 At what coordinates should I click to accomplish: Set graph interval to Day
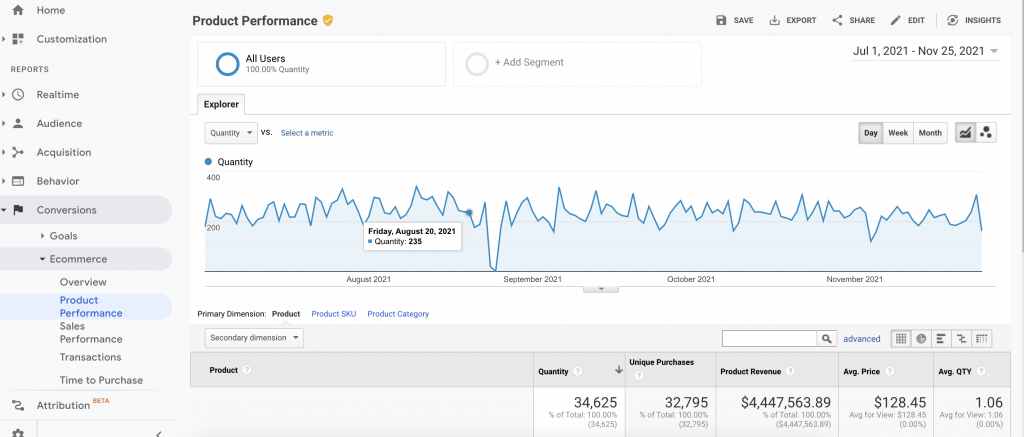(871, 133)
